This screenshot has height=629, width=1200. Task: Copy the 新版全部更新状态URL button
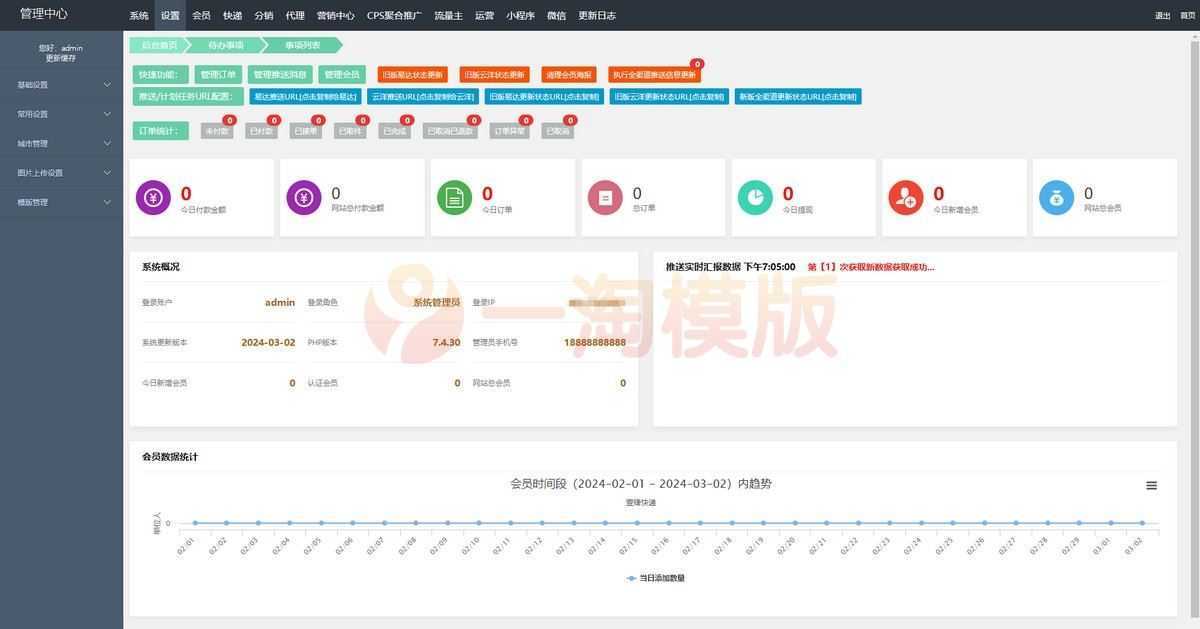[x=798, y=97]
